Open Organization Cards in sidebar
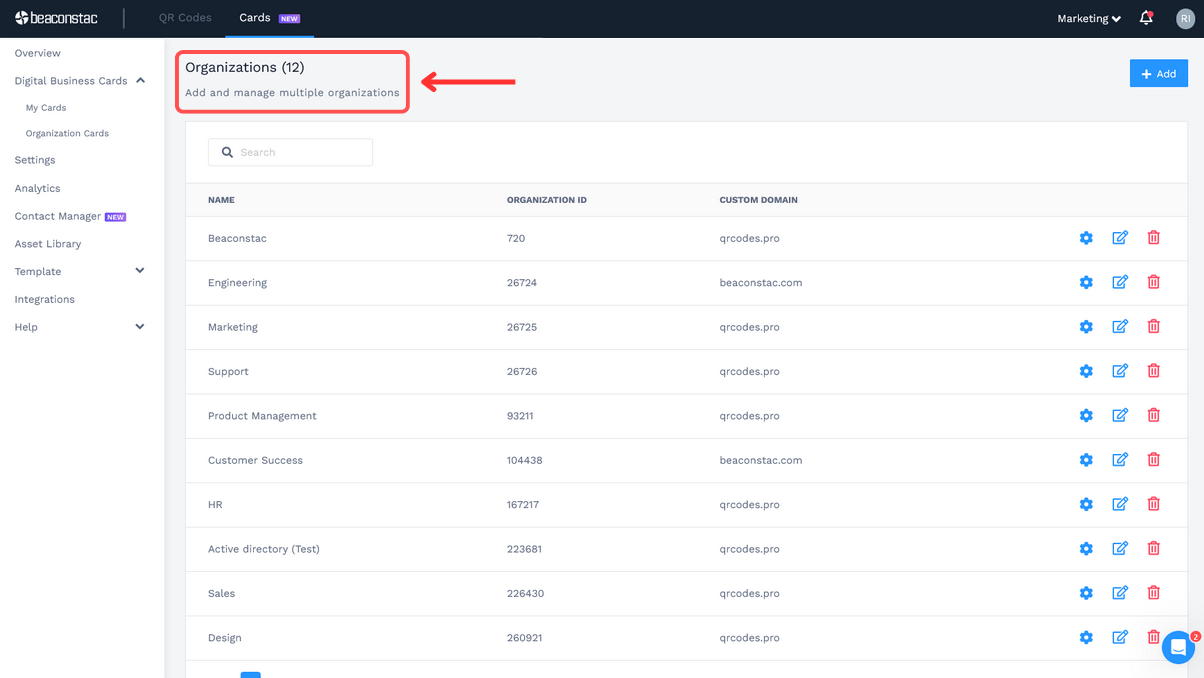Screen dimensions: 1204x678 click(x=67, y=133)
